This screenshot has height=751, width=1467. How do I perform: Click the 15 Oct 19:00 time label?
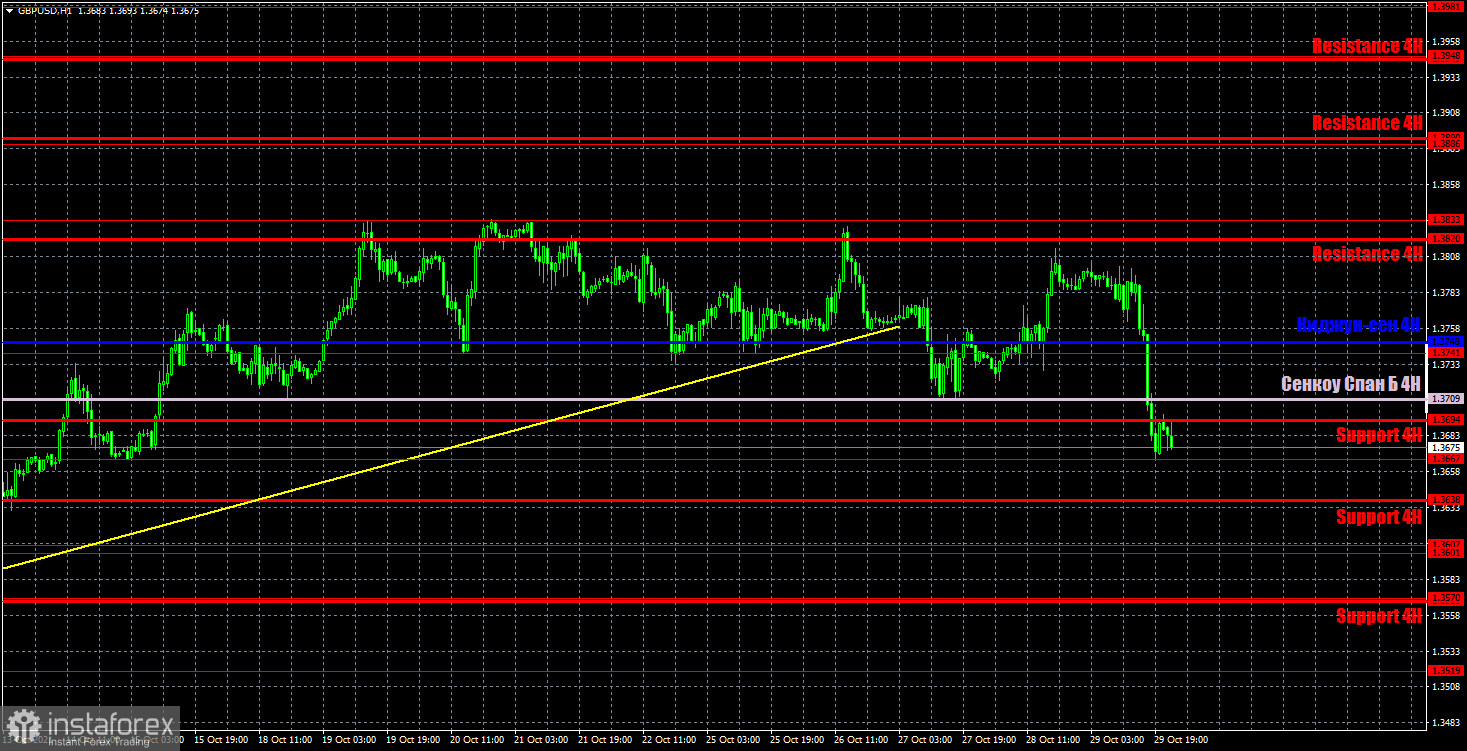click(222, 741)
